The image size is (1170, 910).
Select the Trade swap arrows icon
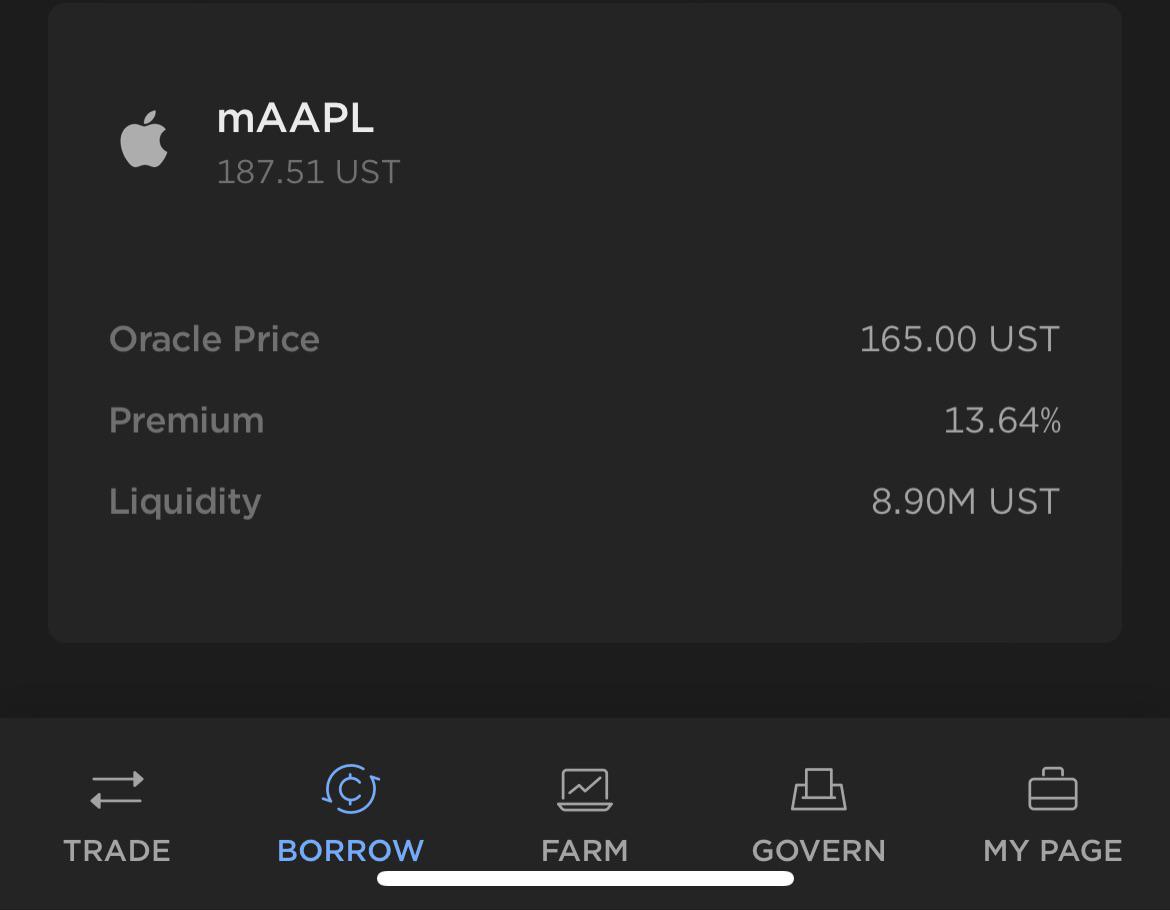(x=116, y=789)
